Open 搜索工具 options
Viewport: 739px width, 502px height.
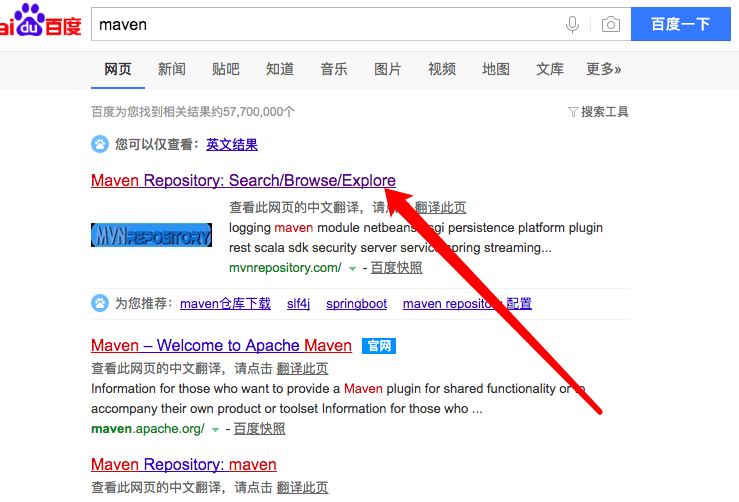605,112
